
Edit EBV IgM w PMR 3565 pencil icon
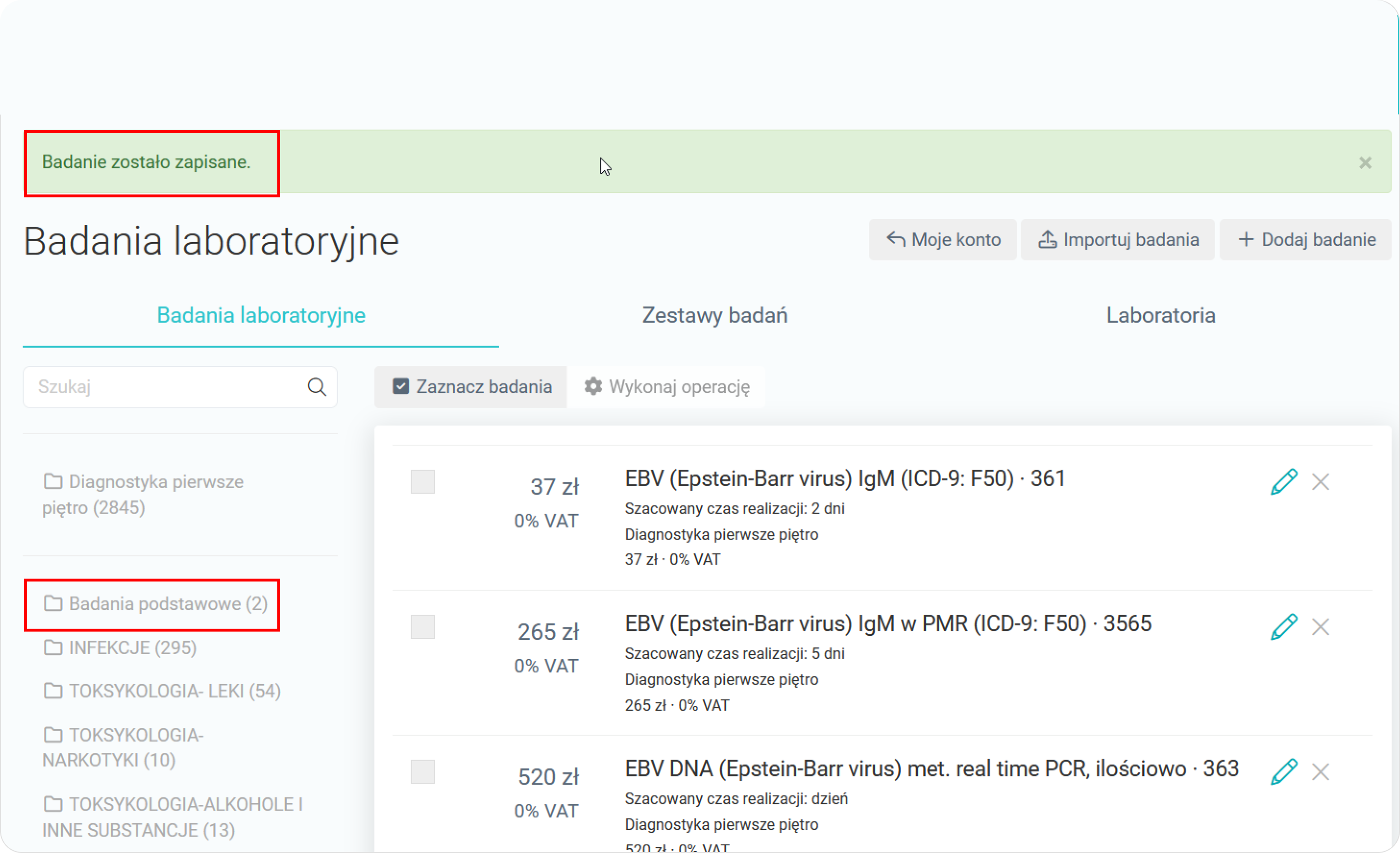(x=1283, y=627)
